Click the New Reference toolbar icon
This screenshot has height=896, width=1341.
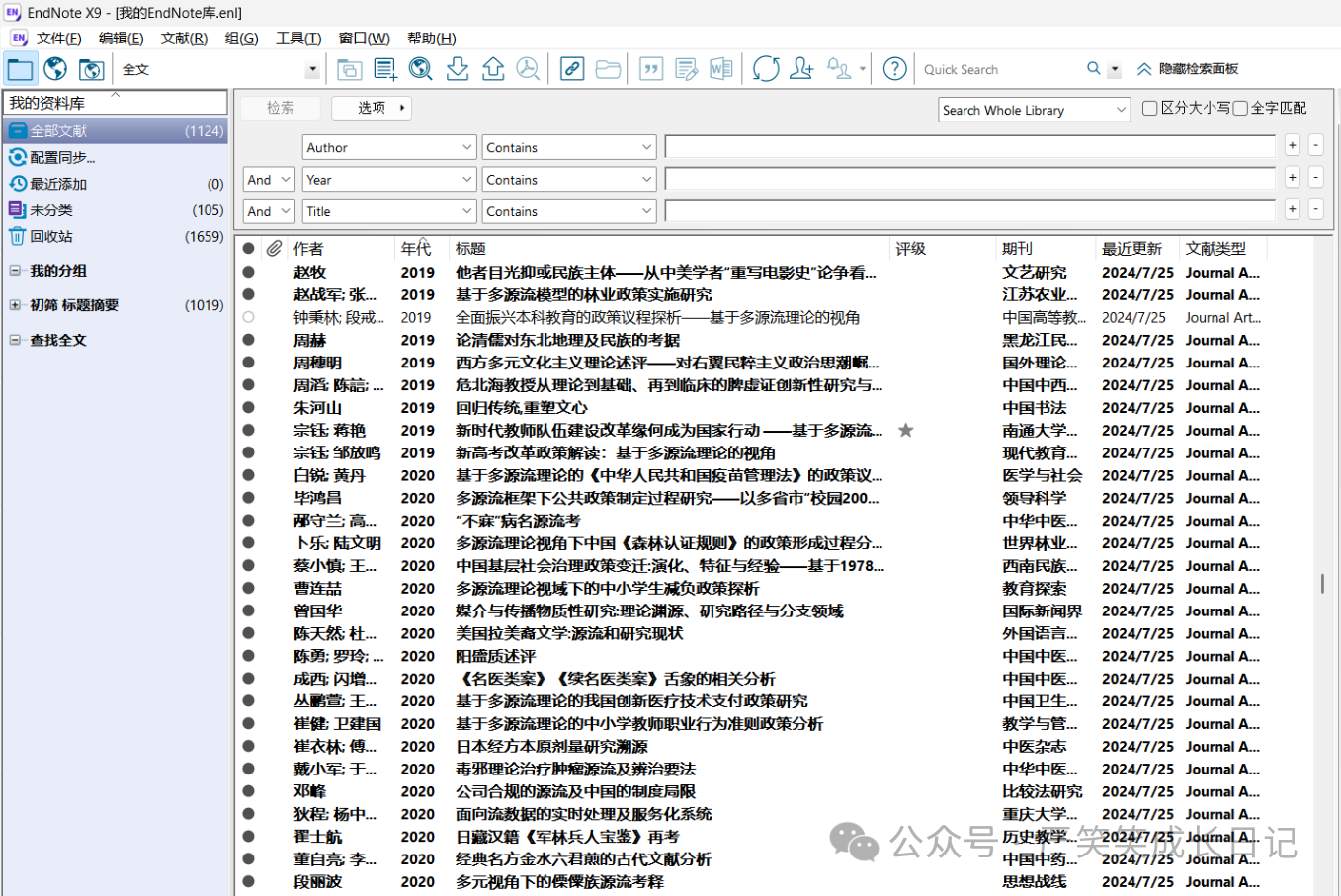coord(385,69)
